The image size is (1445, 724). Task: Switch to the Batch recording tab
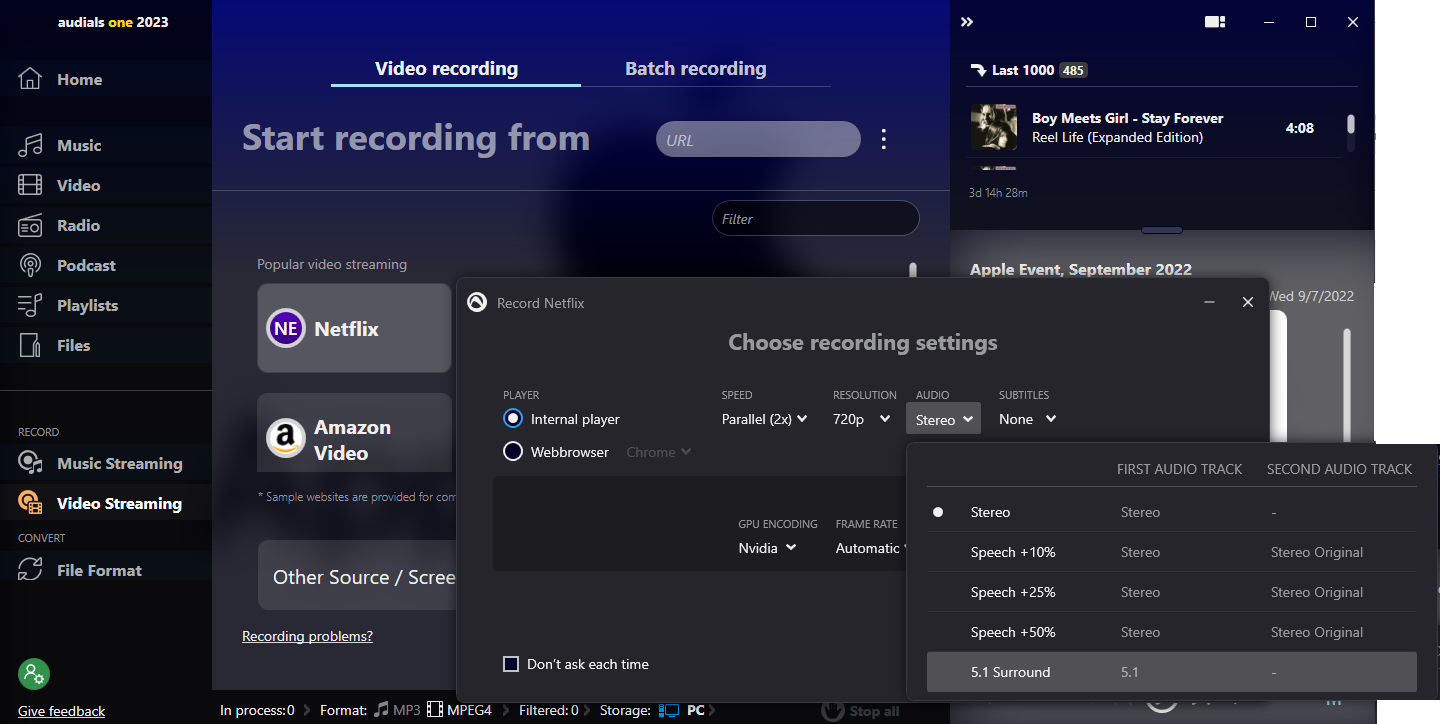click(x=696, y=68)
